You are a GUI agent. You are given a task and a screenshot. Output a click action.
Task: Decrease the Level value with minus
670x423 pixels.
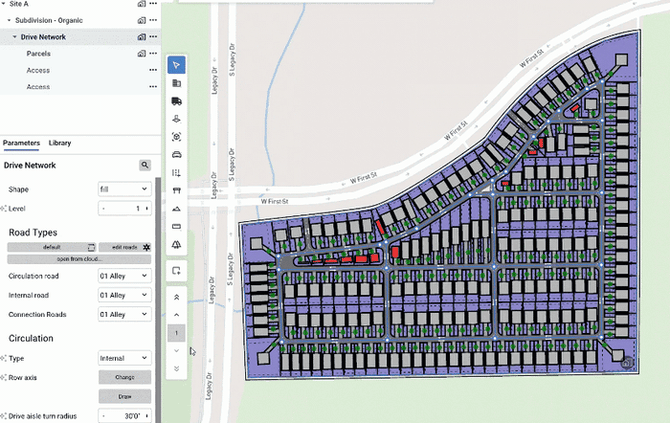point(103,209)
